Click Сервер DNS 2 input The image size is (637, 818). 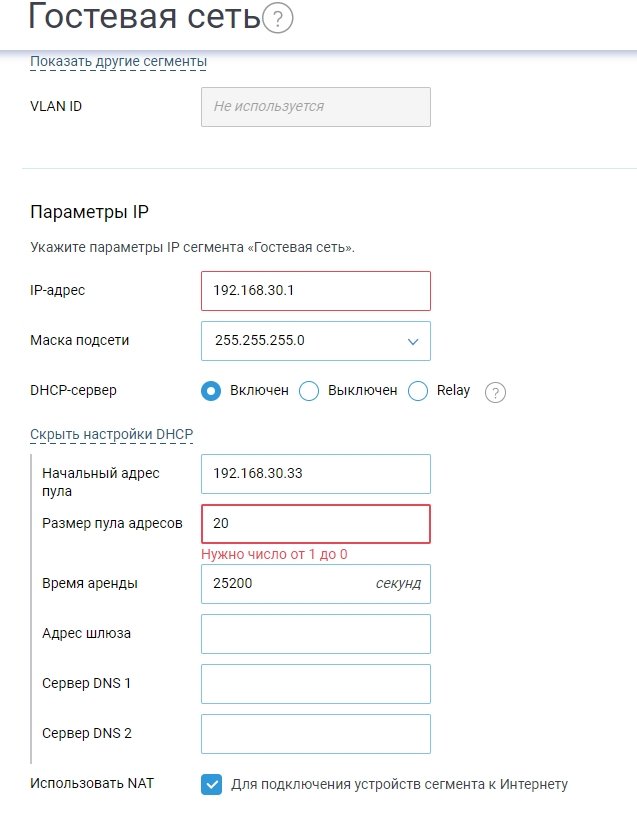pos(316,734)
